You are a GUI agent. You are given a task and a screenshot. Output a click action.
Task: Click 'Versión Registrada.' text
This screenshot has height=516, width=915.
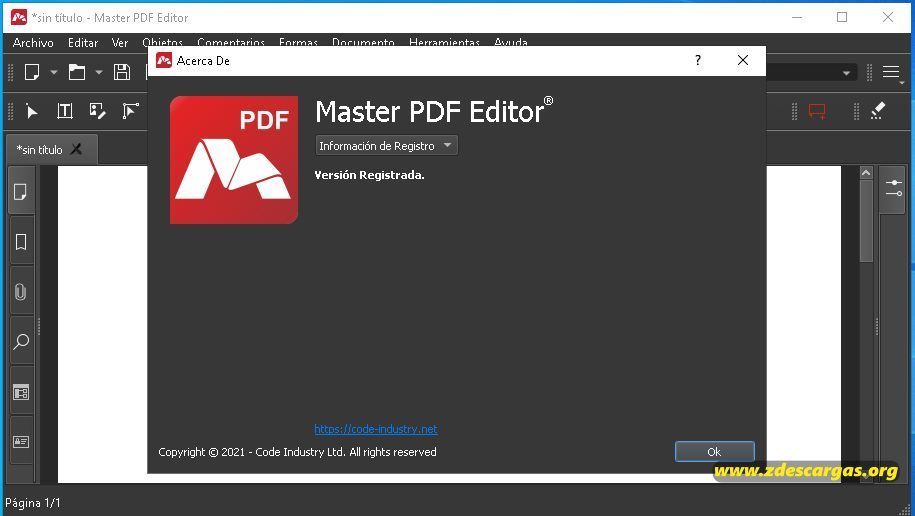click(369, 175)
